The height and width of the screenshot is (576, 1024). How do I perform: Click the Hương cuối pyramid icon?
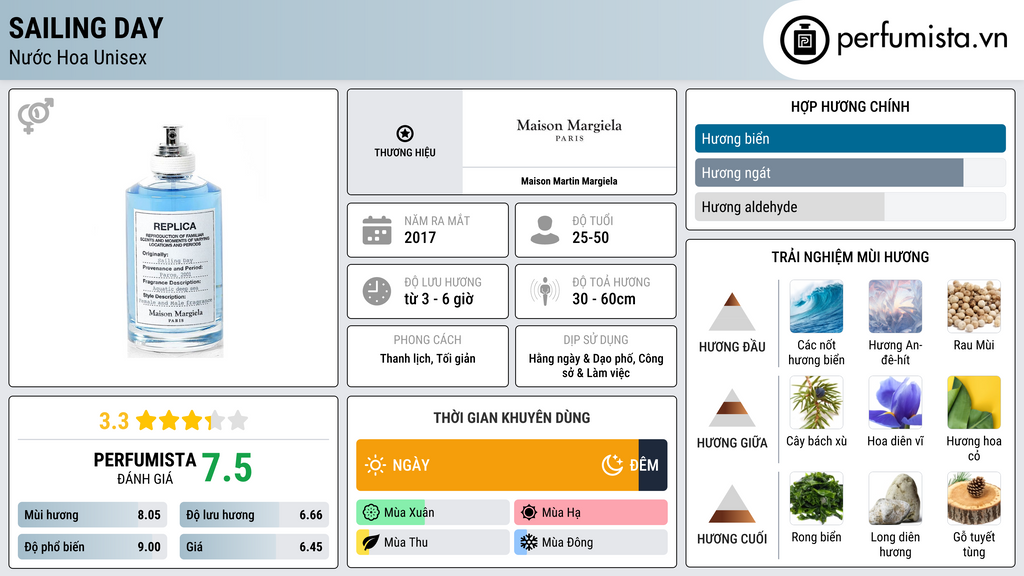click(732, 504)
